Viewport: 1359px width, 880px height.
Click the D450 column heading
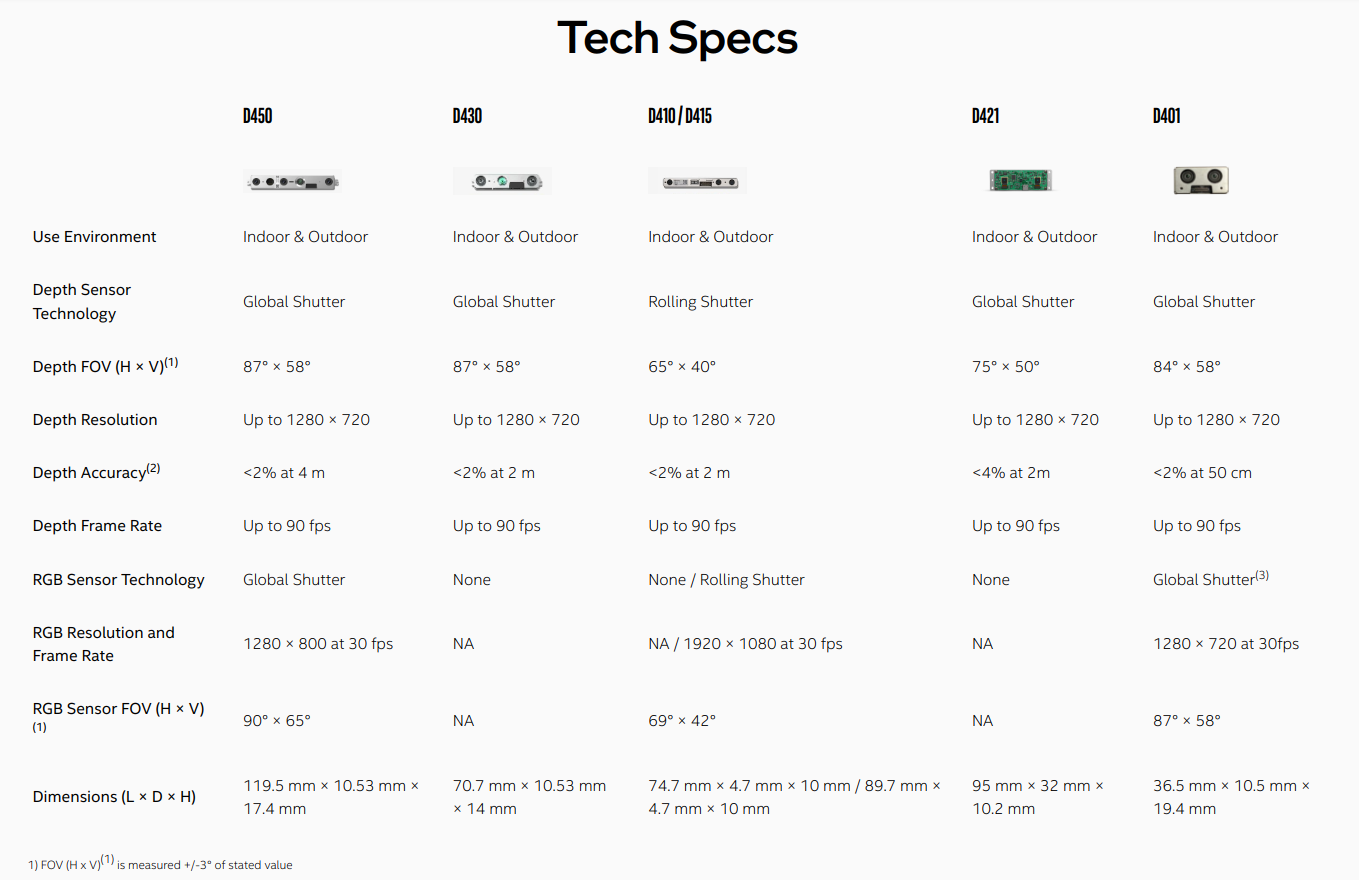(257, 116)
